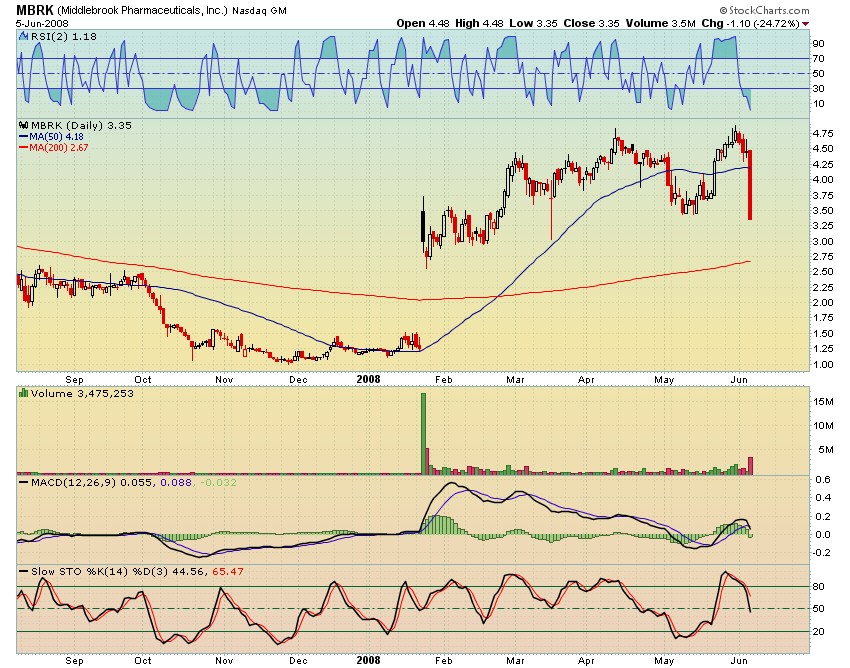Viewport: 850px width, 668px height.
Task: Click the MA(50) 4.18 legend label
Action: 56,137
